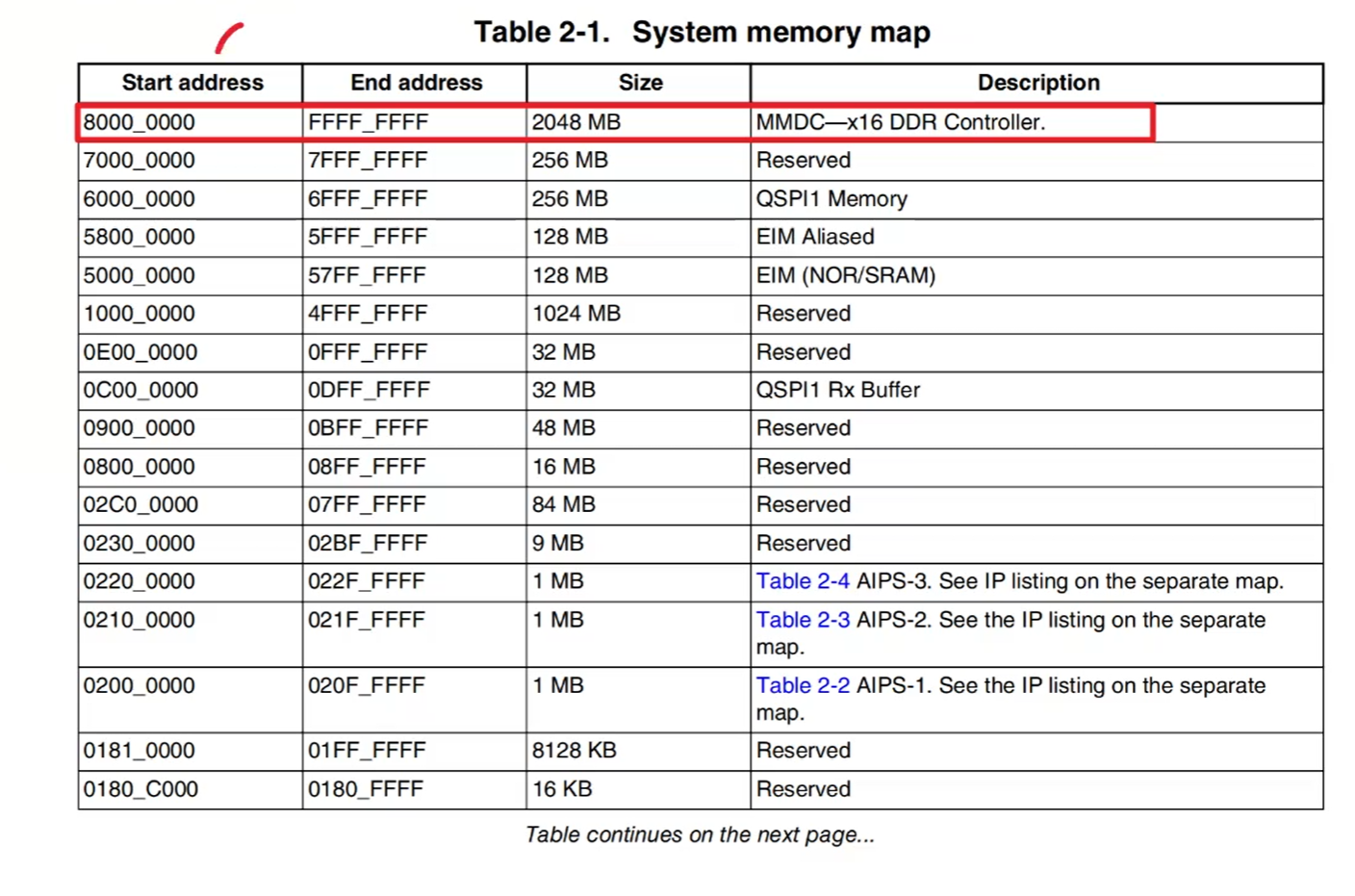Image resolution: width=1355 pixels, height=896 pixels.
Task: Open the Table 2-3 link
Action: (x=803, y=620)
